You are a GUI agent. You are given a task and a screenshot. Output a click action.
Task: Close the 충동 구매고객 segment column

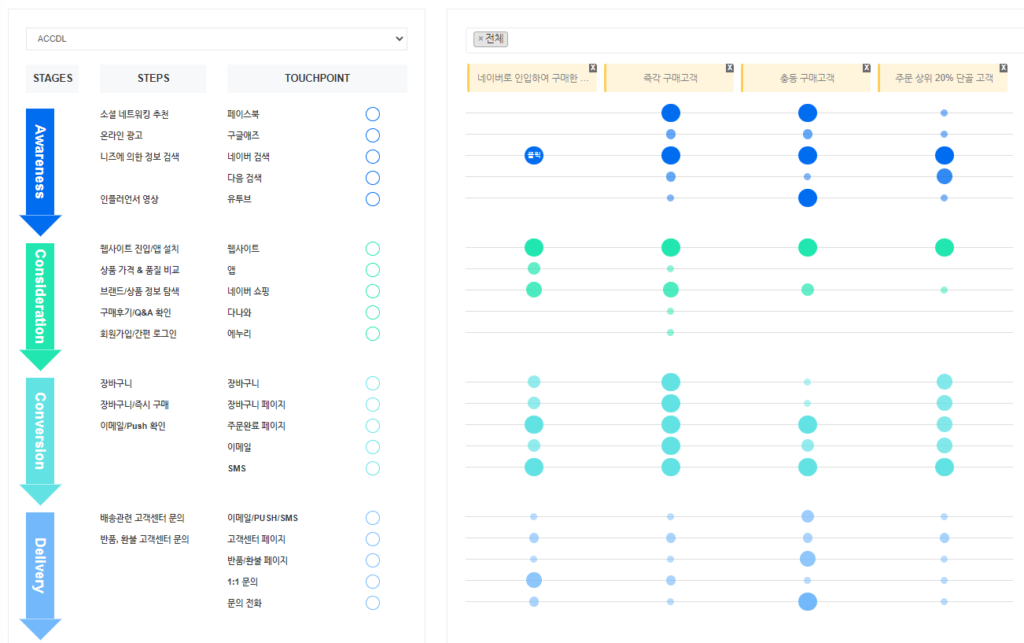[866, 68]
